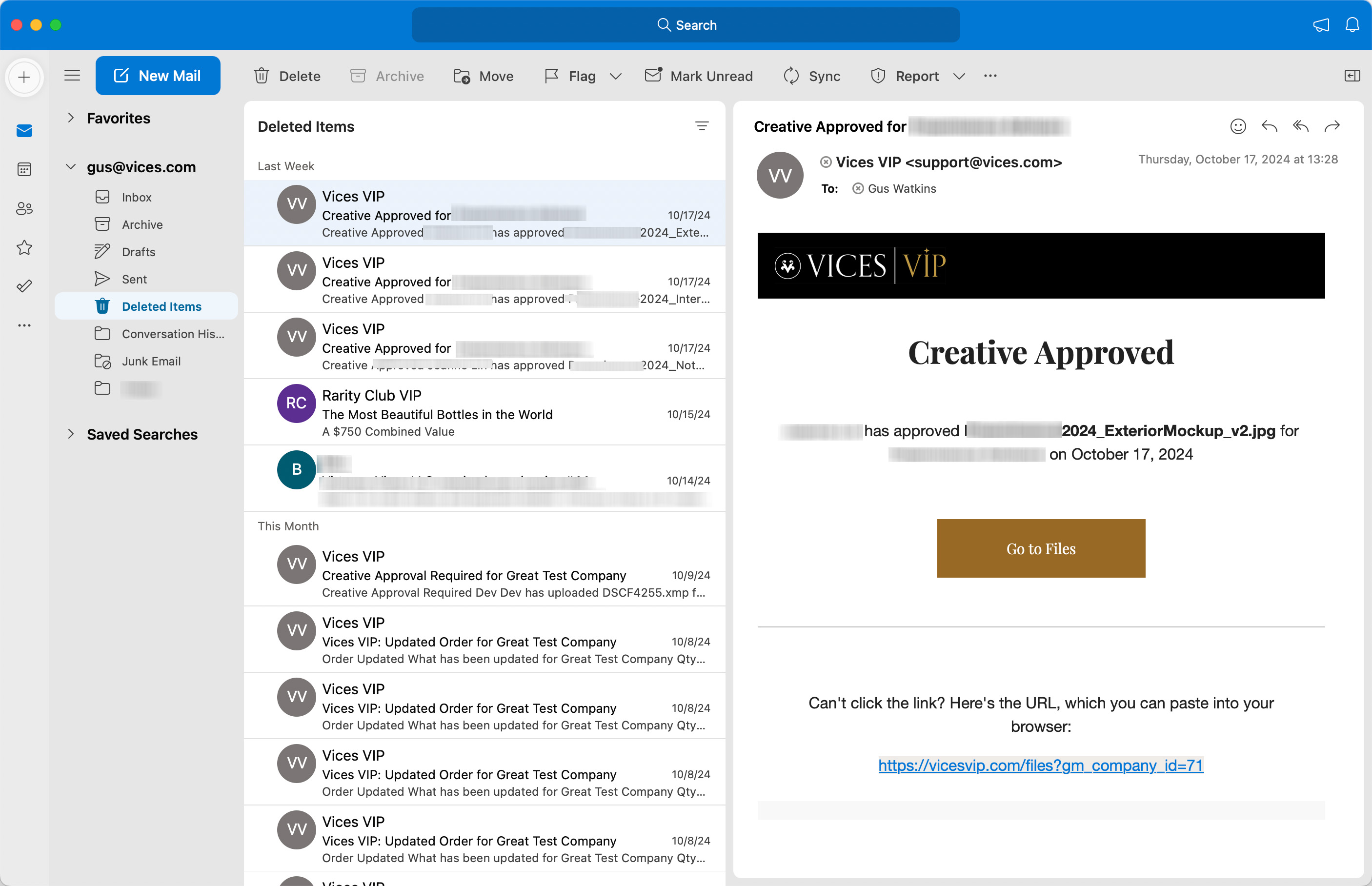Open the vicesvip.com files link
The width and height of the screenshot is (1372, 886).
coord(1041,765)
